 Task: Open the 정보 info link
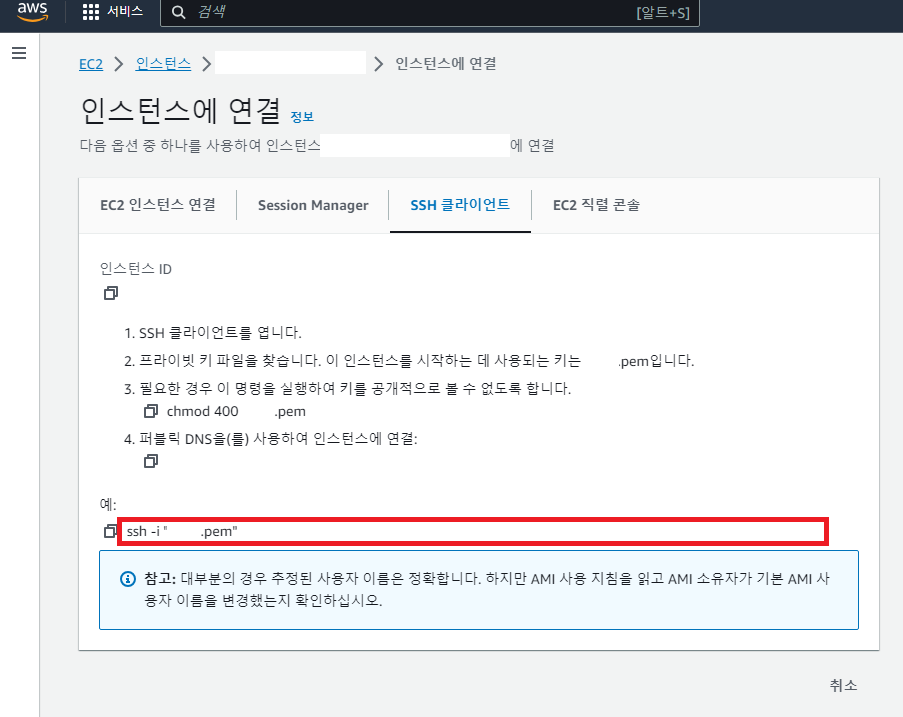(302, 117)
